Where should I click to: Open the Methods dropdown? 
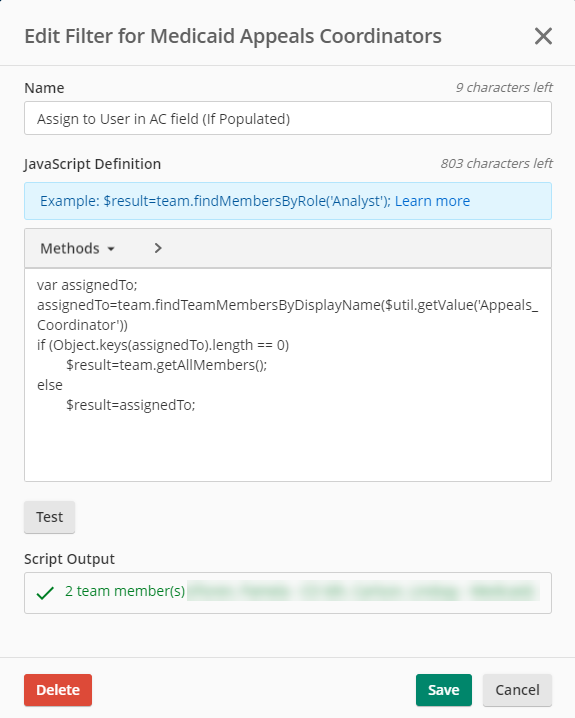click(77, 248)
